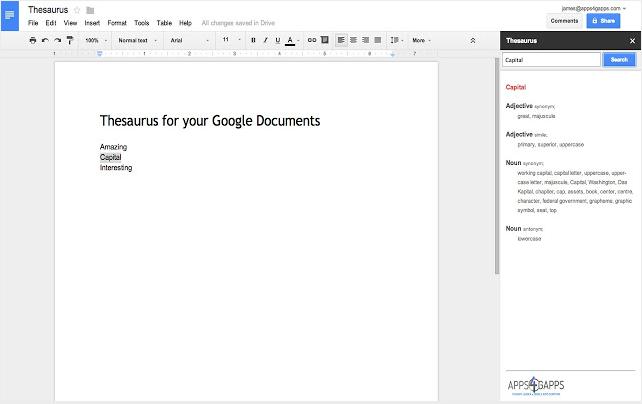Undo the last change
Viewport: 642px width, 404px height.
point(45,40)
